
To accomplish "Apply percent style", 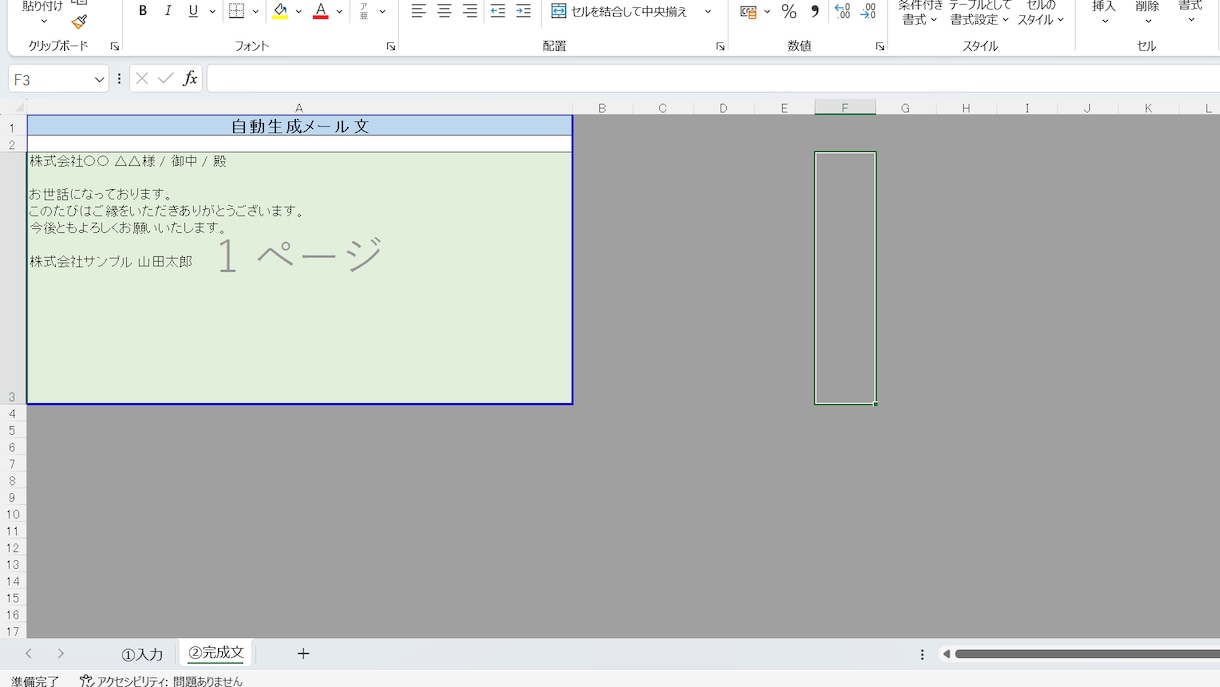I will pos(789,11).
